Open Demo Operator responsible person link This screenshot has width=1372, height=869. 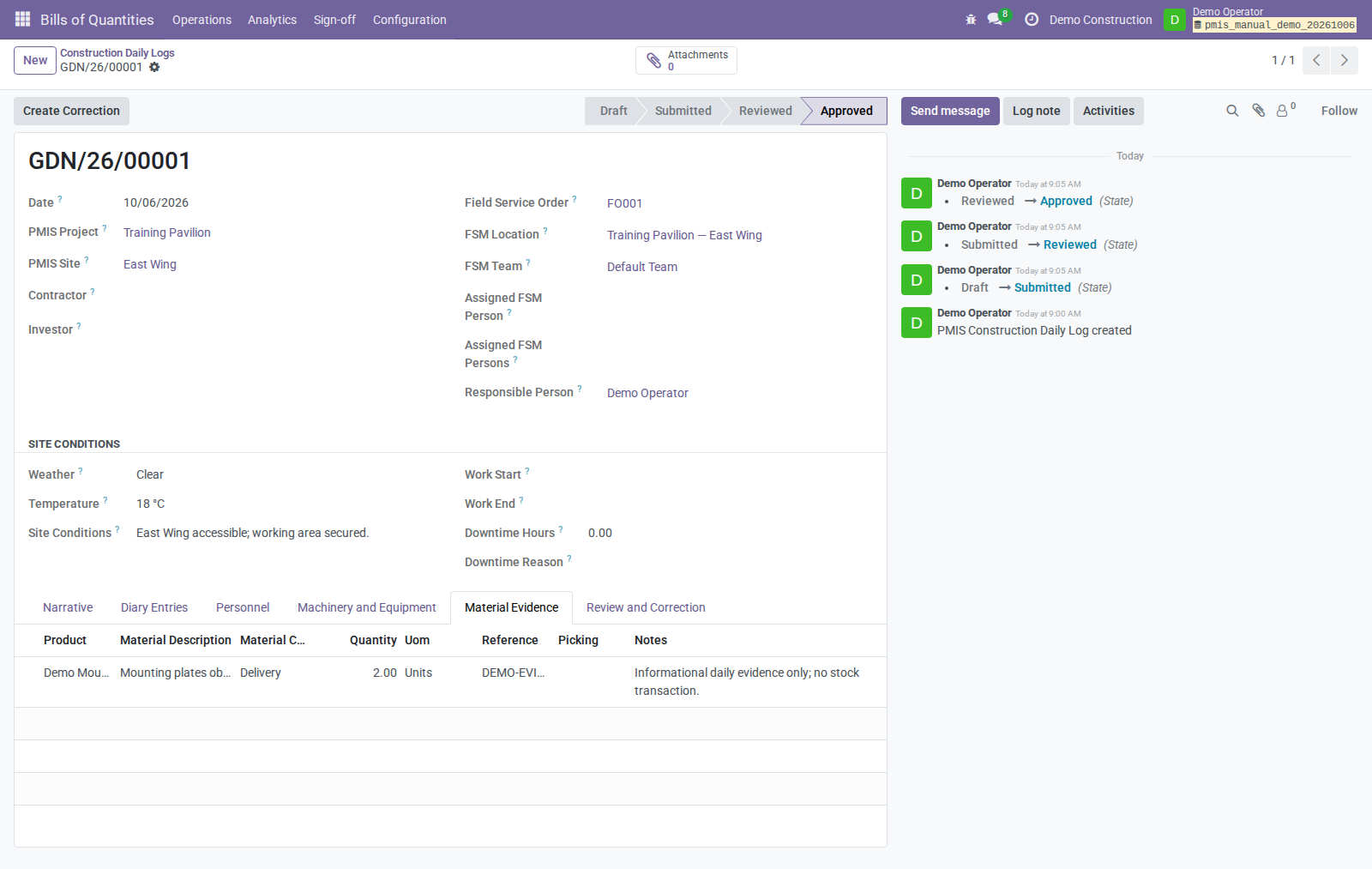(x=647, y=393)
